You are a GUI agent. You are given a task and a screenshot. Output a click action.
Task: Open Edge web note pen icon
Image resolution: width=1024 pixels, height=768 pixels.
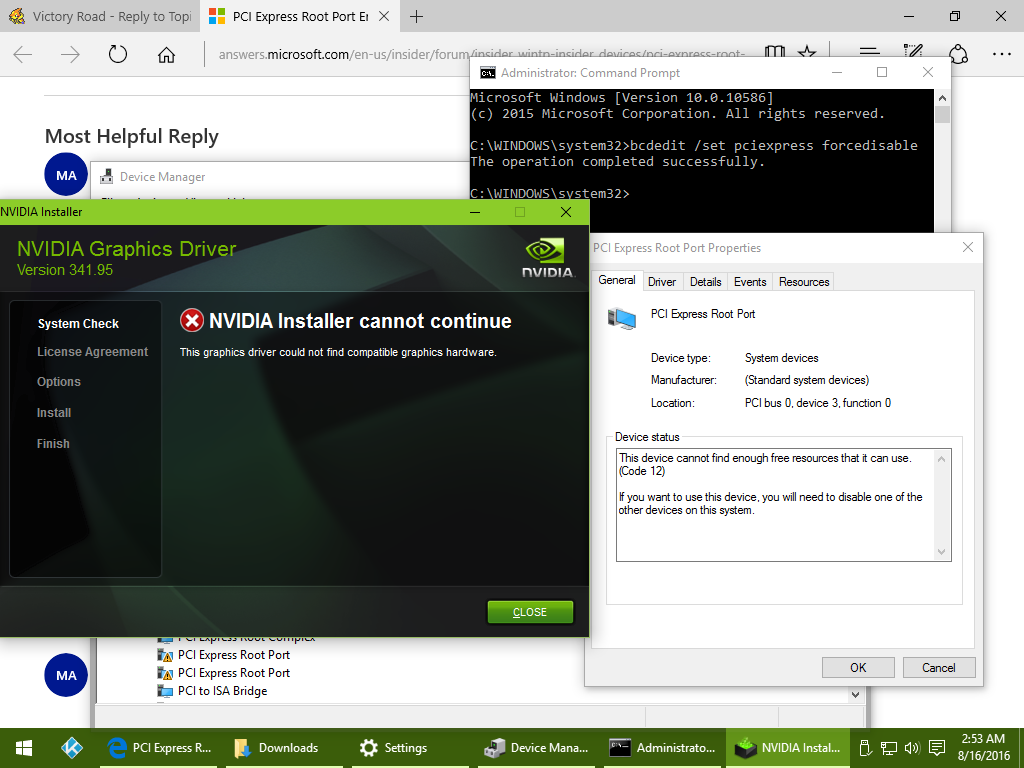(913, 54)
